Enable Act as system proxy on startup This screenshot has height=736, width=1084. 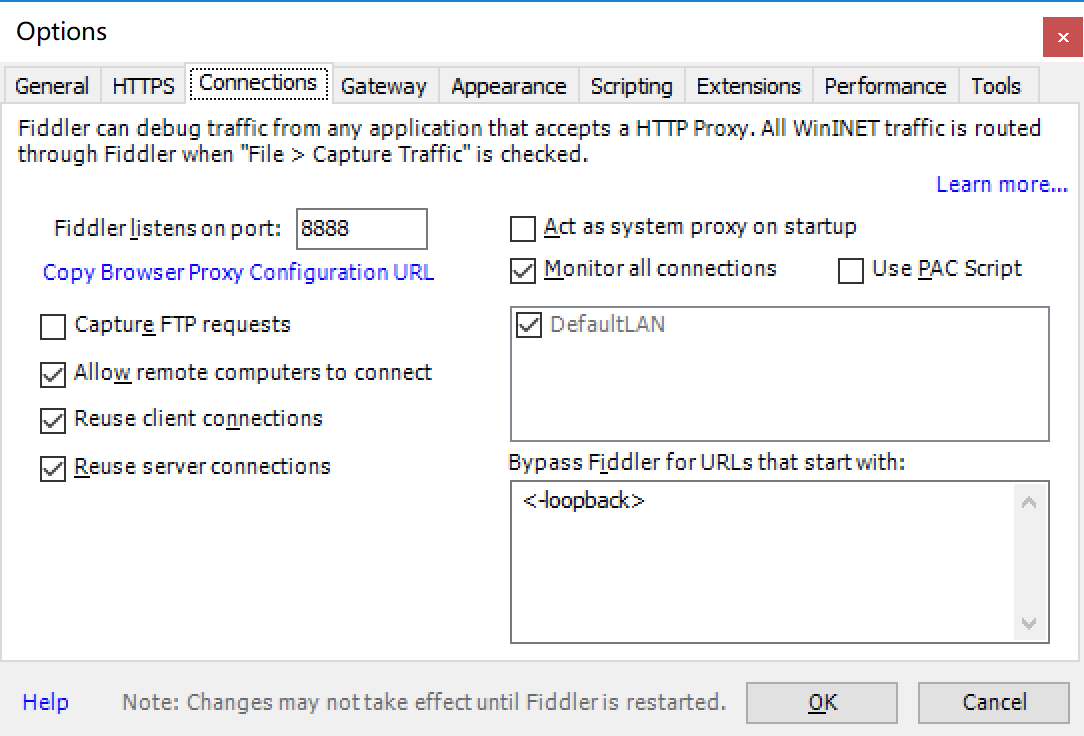coord(523,229)
